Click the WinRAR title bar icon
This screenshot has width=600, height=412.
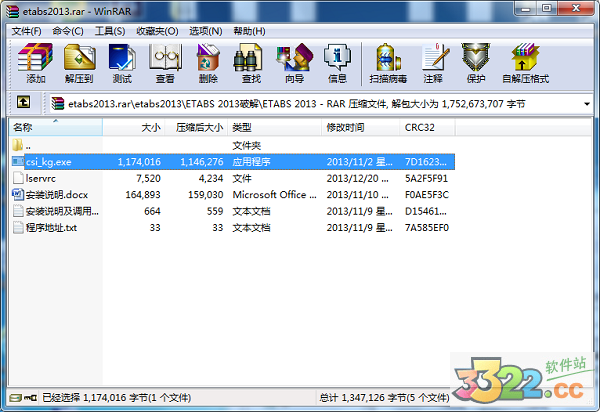pos(12,11)
